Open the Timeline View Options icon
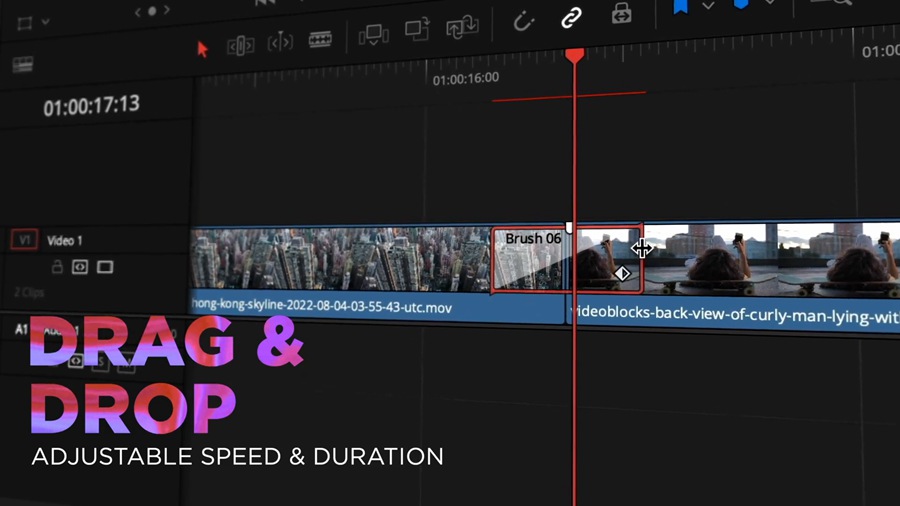Image resolution: width=900 pixels, height=506 pixels. [x=22, y=64]
